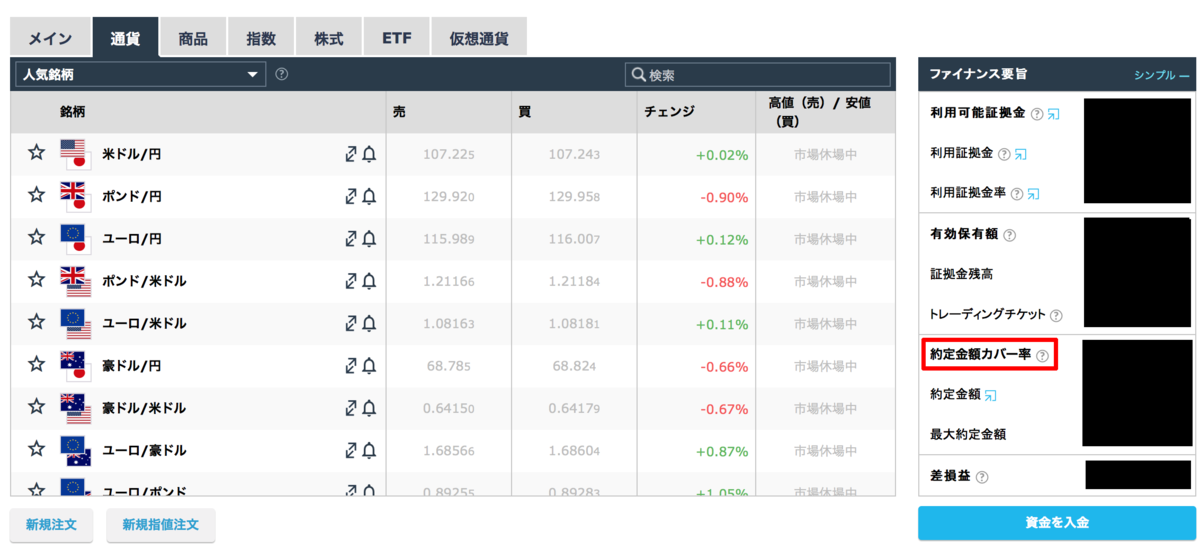Set price alert bell for ユーロ/円
This screenshot has height=559, width=1200.
pyautogui.click(x=369, y=239)
